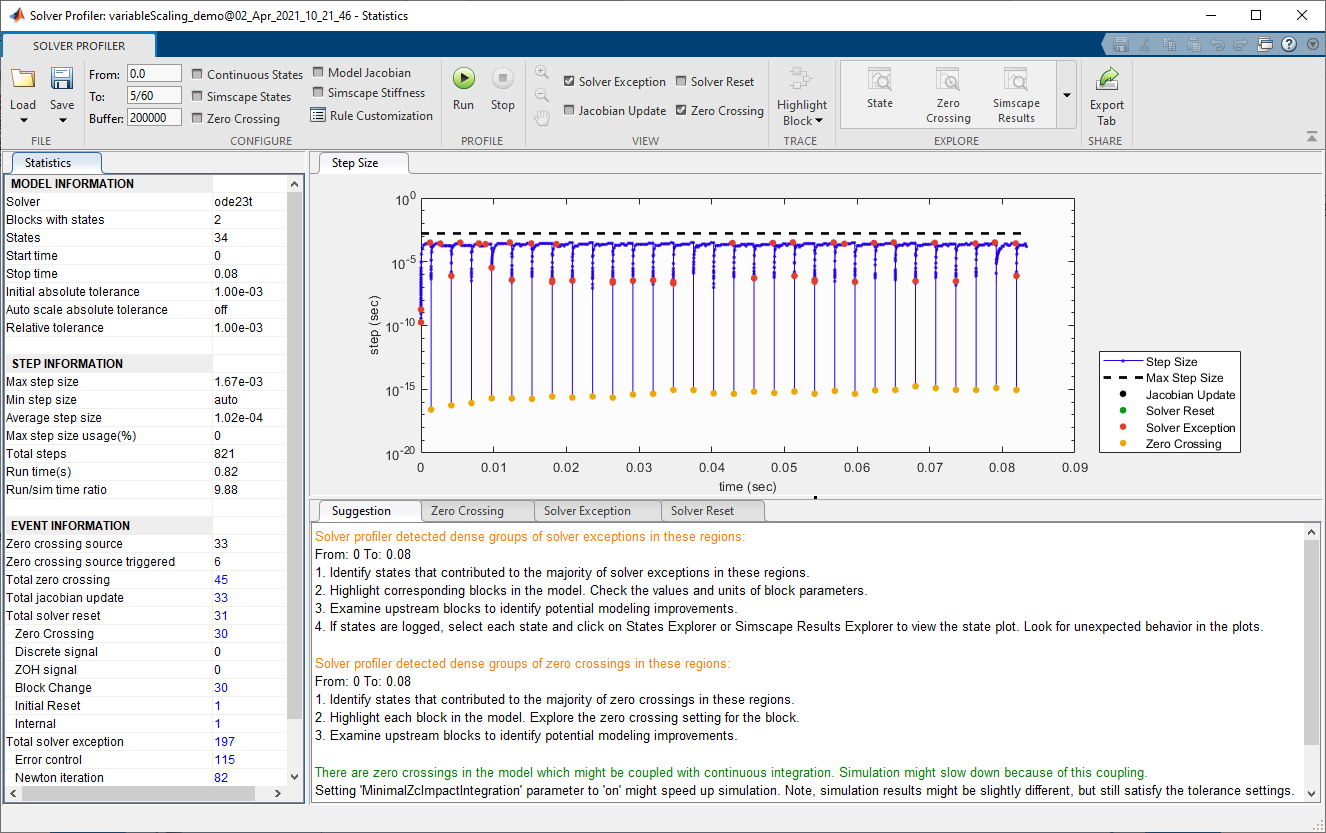Open the Load dropdown menu
Image resolution: width=1326 pixels, height=833 pixels.
pyautogui.click(x=23, y=121)
